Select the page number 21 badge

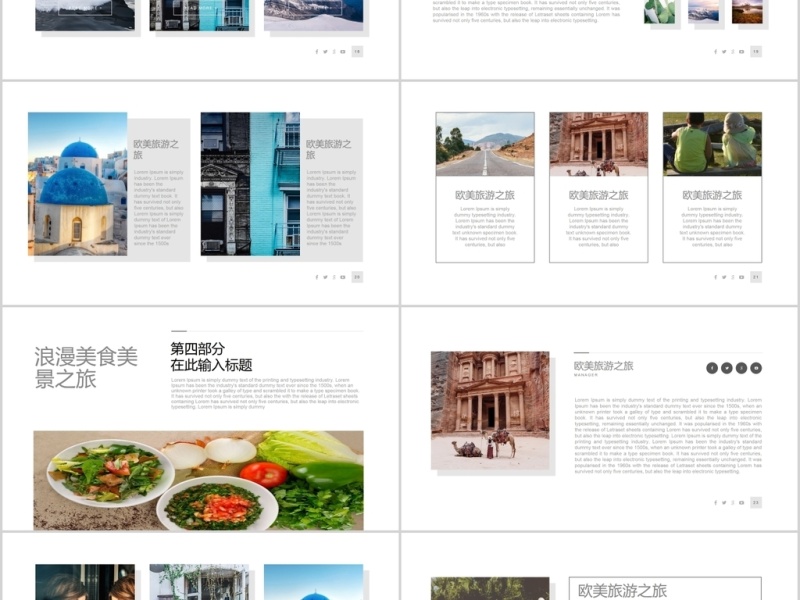[x=756, y=277]
